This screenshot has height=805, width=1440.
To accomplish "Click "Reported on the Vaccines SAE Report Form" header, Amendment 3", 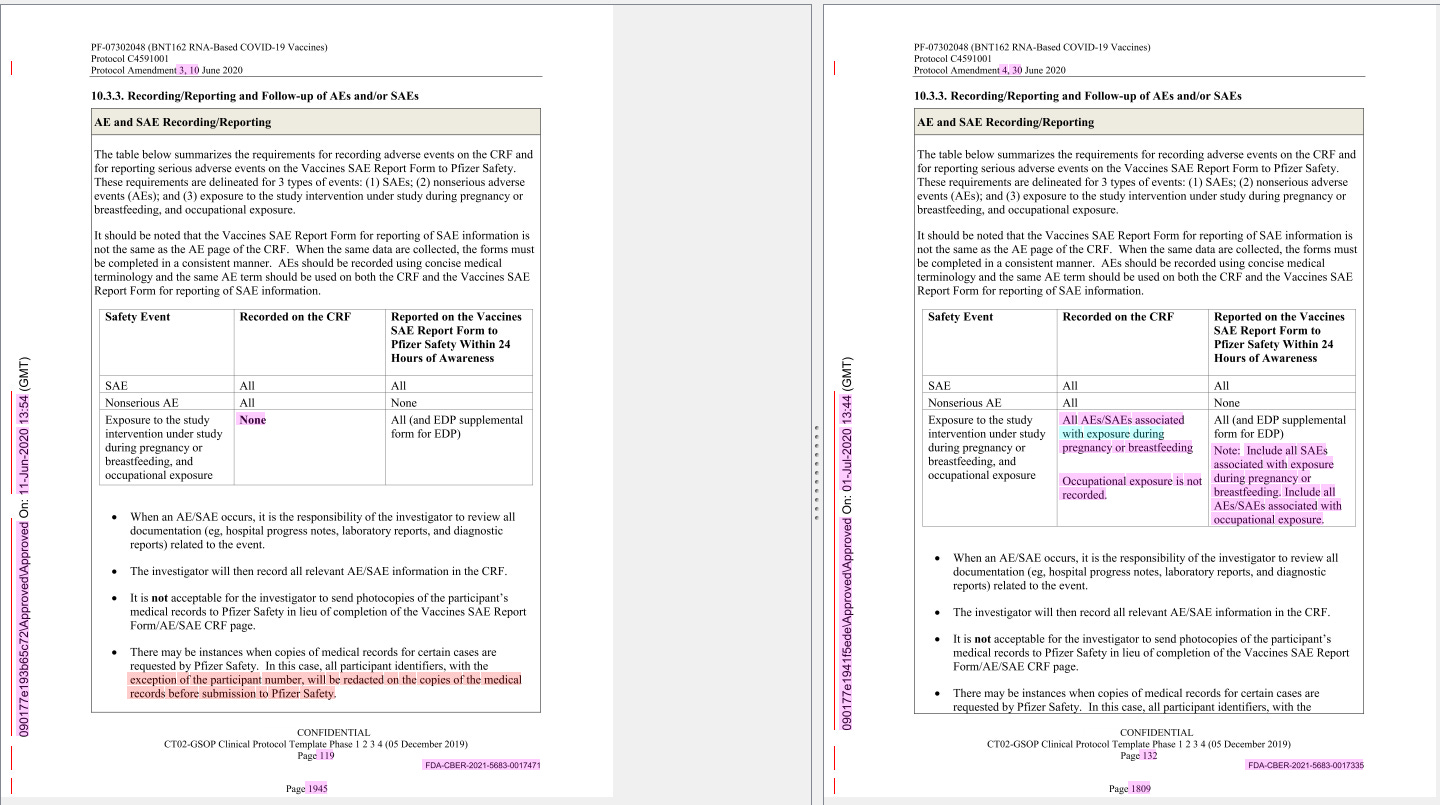I will coord(457,337).
